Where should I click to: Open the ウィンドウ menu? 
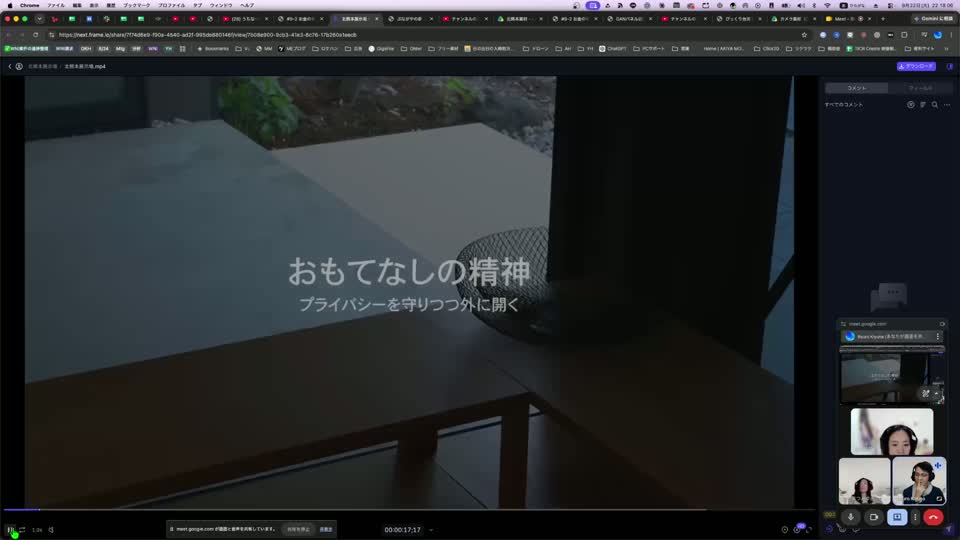pyautogui.click(x=221, y=5)
